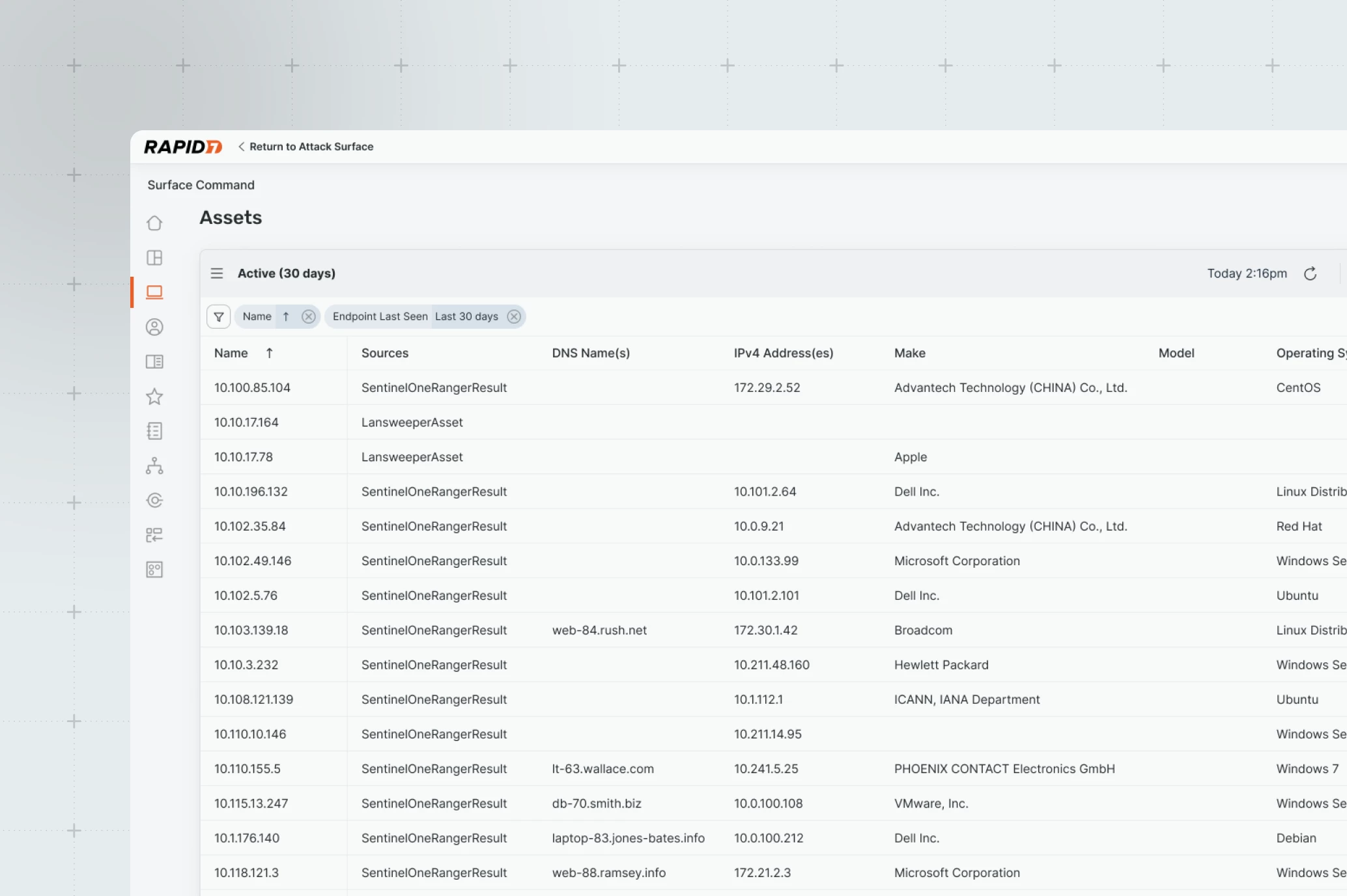1347x896 pixels.
Task: Click the VMware, Inc. make cell
Action: click(x=931, y=804)
